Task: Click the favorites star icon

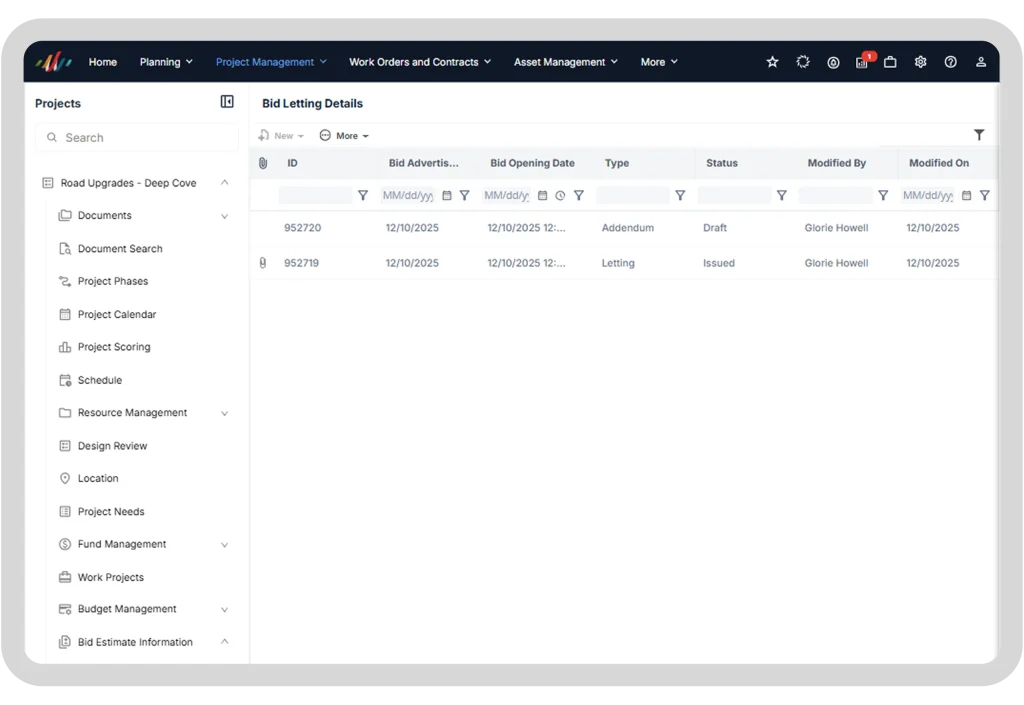Action: [x=772, y=62]
